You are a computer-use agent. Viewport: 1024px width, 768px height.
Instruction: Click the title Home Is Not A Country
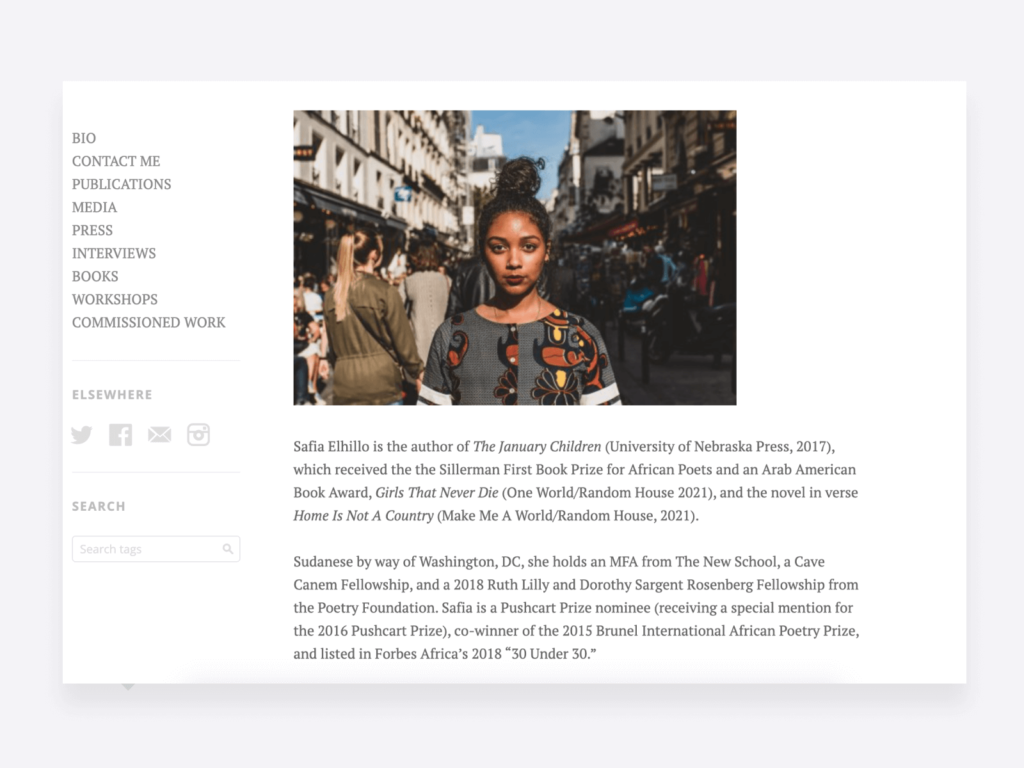[x=363, y=516]
